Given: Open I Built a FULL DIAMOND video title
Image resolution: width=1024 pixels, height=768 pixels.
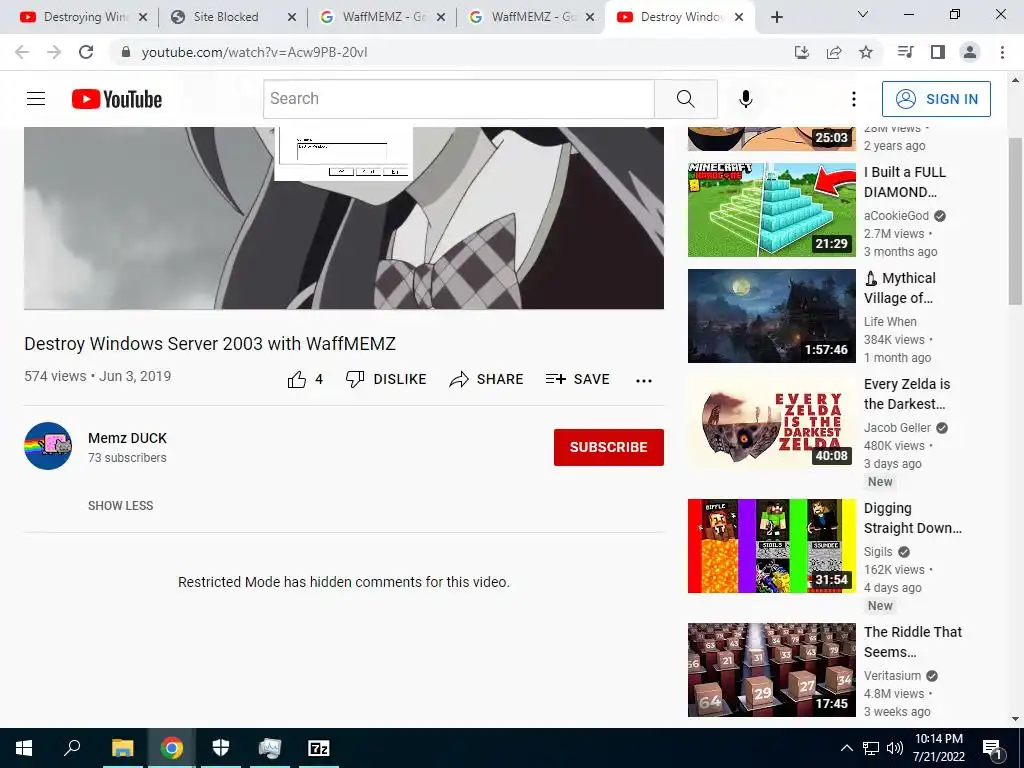Looking at the screenshot, I should click(x=904, y=182).
